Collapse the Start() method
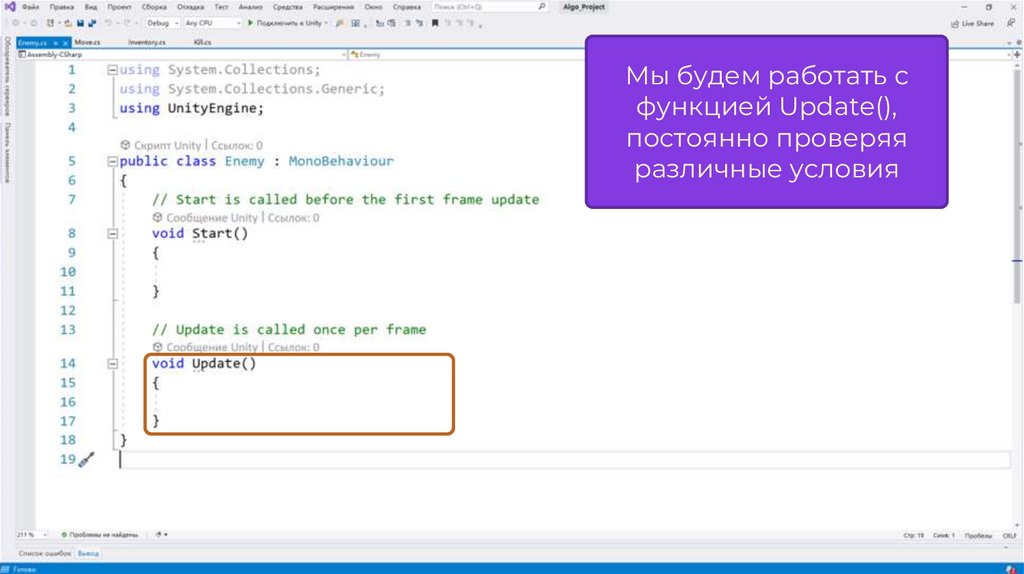The width and height of the screenshot is (1024, 574). [112, 234]
